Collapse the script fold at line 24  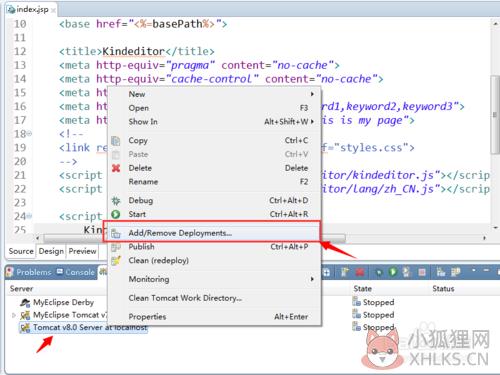[x=29, y=216]
